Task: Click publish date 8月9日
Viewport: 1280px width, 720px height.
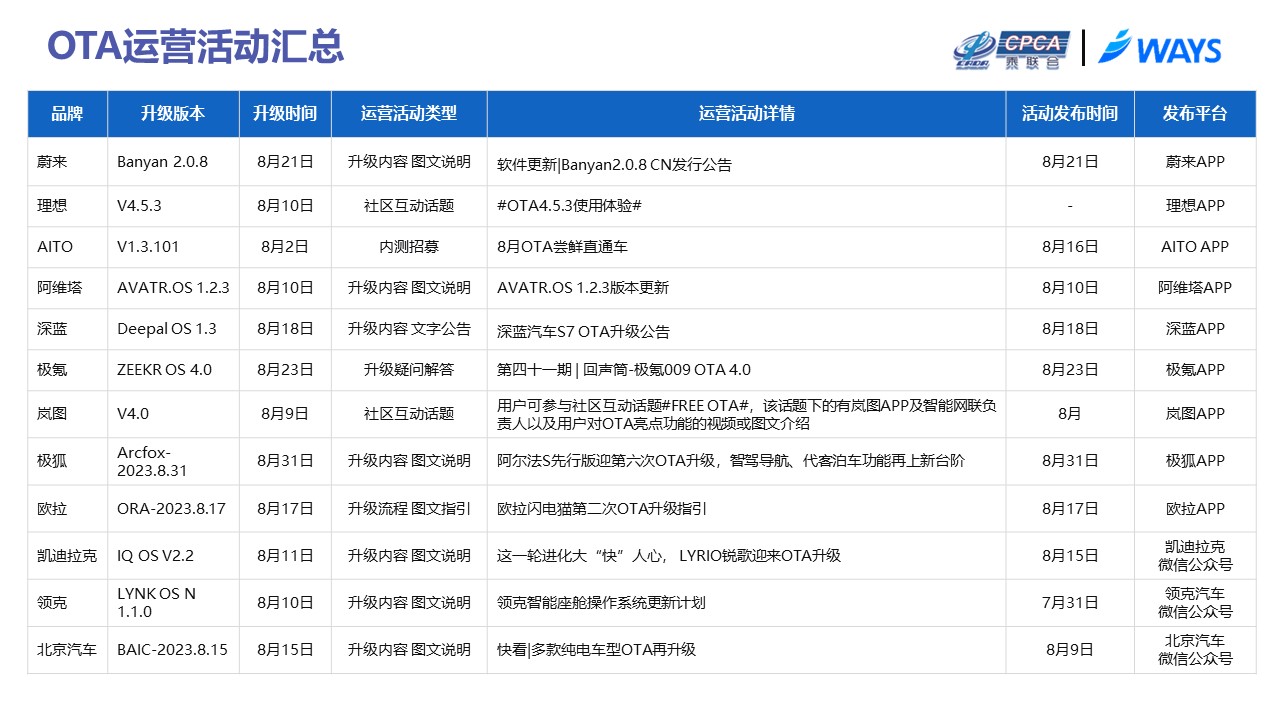Action: click(1070, 650)
